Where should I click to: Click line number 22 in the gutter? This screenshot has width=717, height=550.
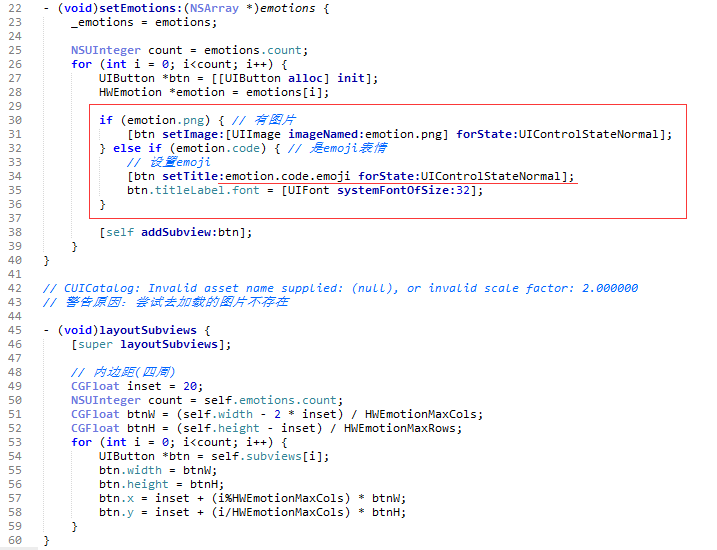pyautogui.click(x=15, y=8)
